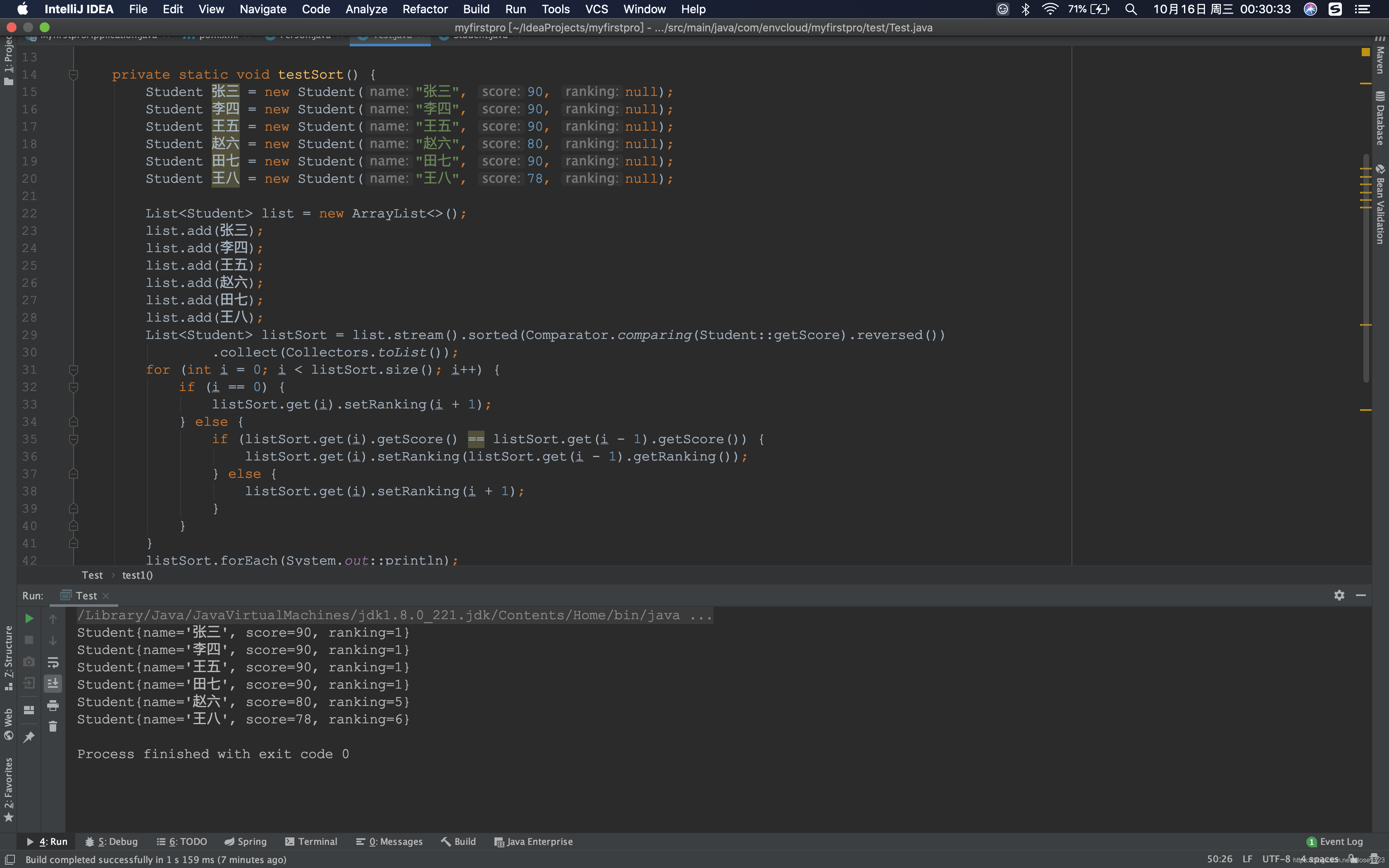Open Run panel settings gear
The width and height of the screenshot is (1389, 868).
coord(1339,595)
